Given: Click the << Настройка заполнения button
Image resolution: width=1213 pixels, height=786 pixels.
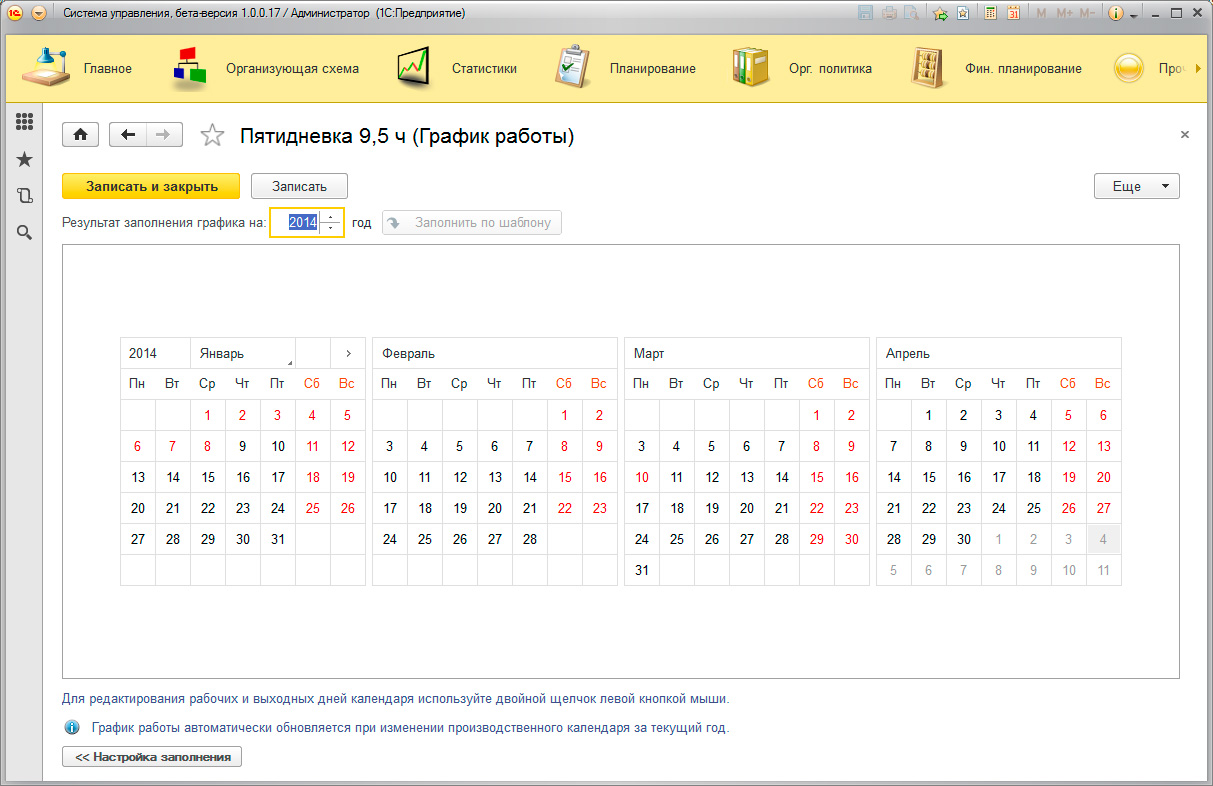Looking at the screenshot, I should point(152,757).
